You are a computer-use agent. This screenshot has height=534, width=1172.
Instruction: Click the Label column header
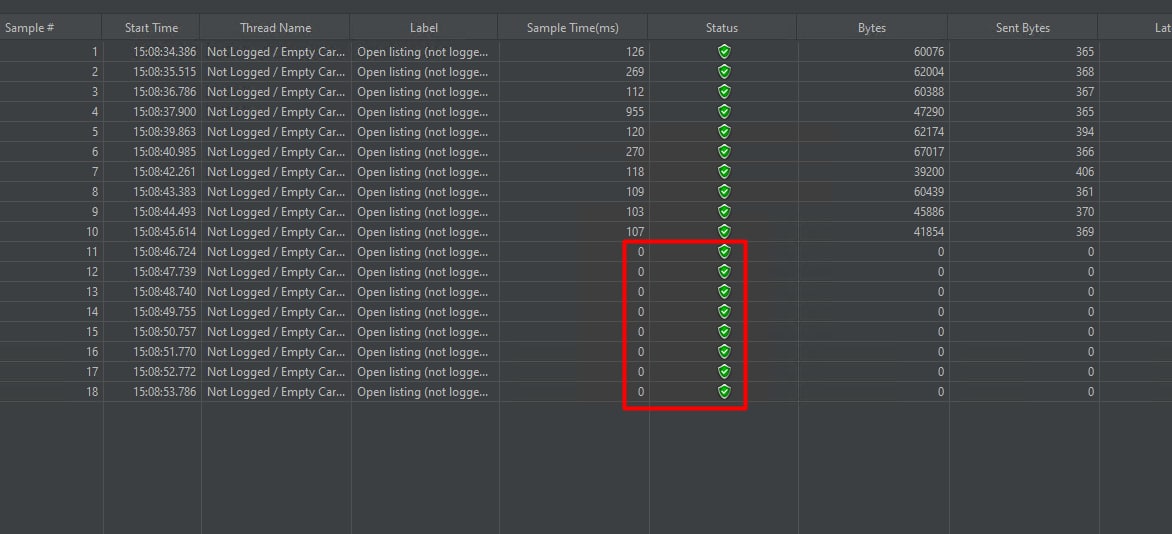(424, 28)
